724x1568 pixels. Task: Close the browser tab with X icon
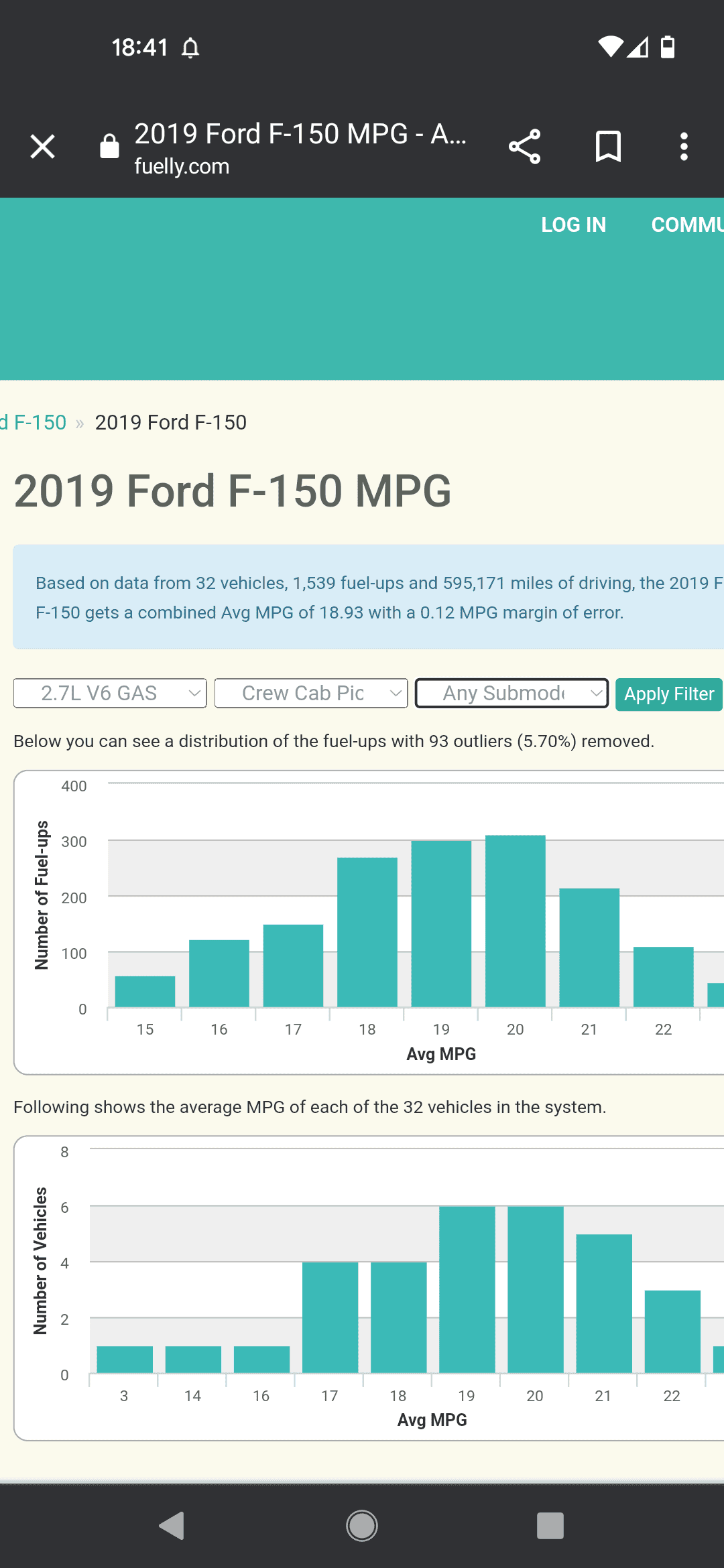(42, 147)
